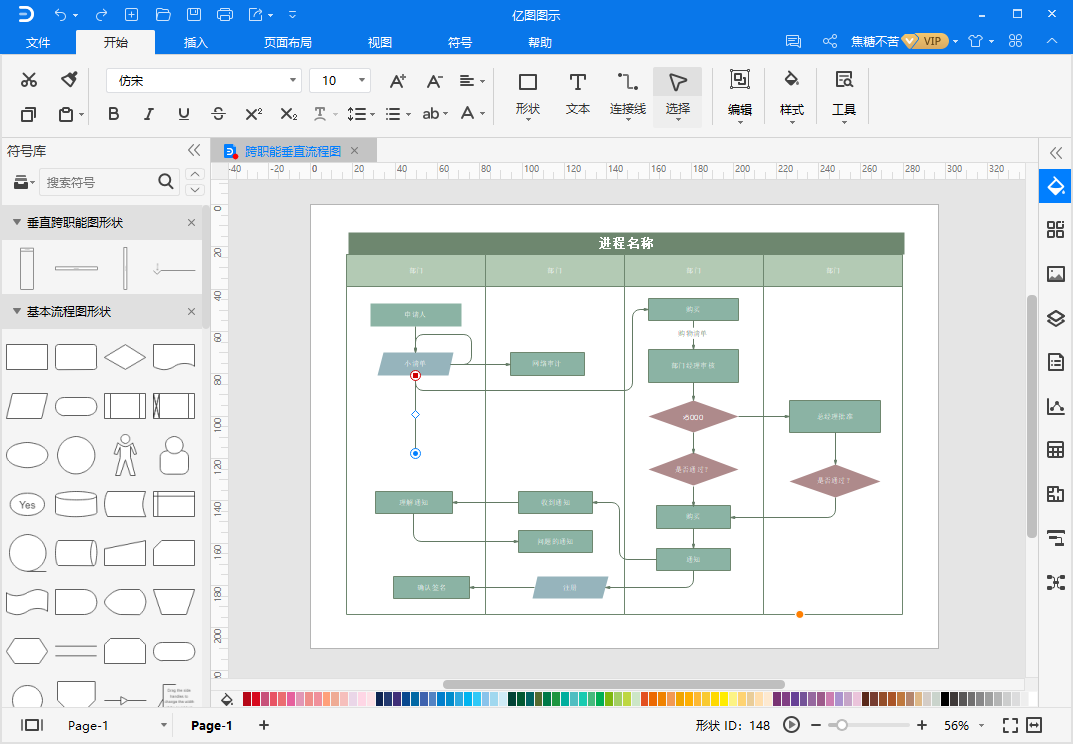The width and height of the screenshot is (1073, 744).
Task: Select the Yes ellipse shape
Action: click(27, 504)
